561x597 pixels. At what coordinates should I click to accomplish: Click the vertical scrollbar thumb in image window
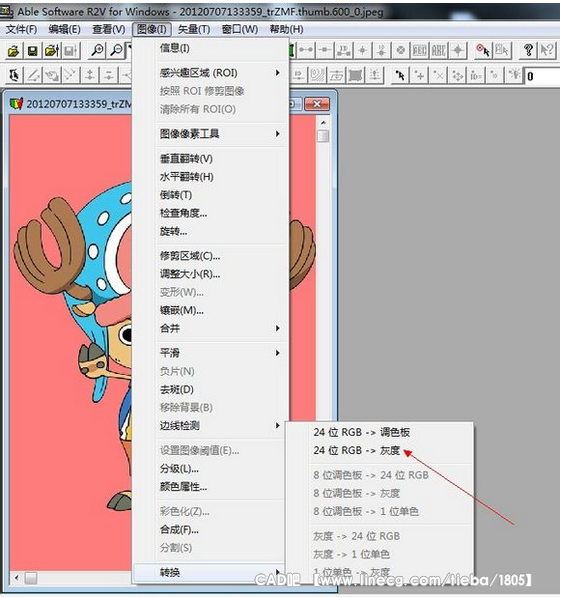click(x=323, y=136)
